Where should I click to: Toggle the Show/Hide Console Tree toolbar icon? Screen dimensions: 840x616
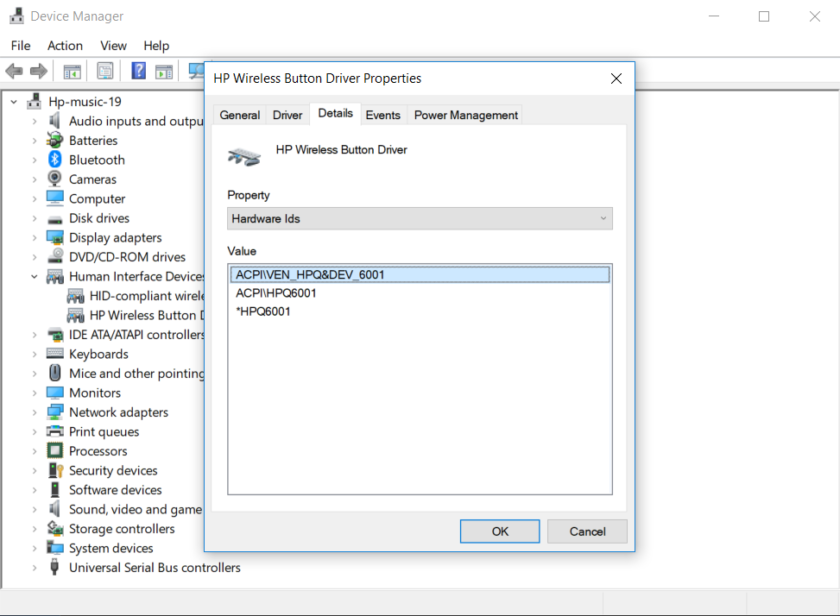(x=72, y=71)
